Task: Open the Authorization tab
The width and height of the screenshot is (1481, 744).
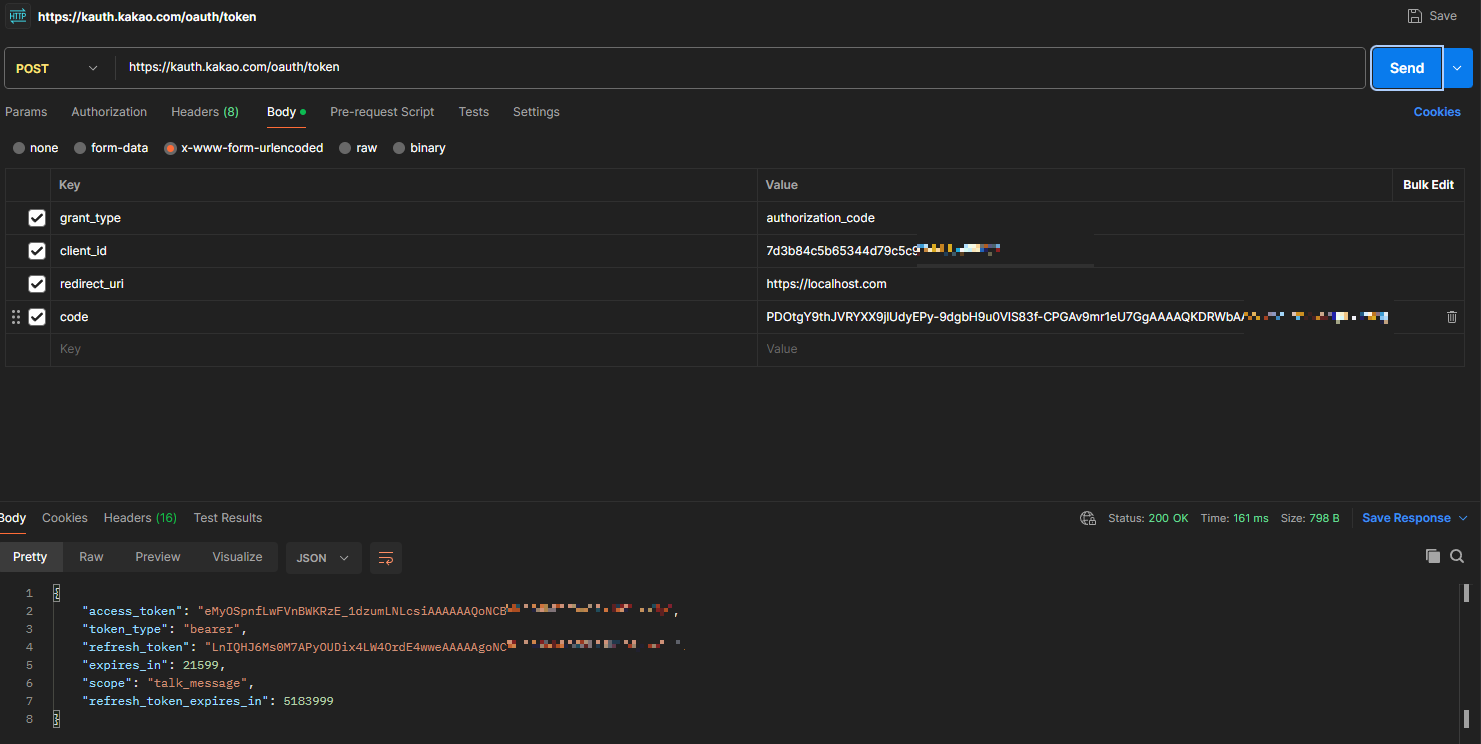Action: click(x=109, y=112)
